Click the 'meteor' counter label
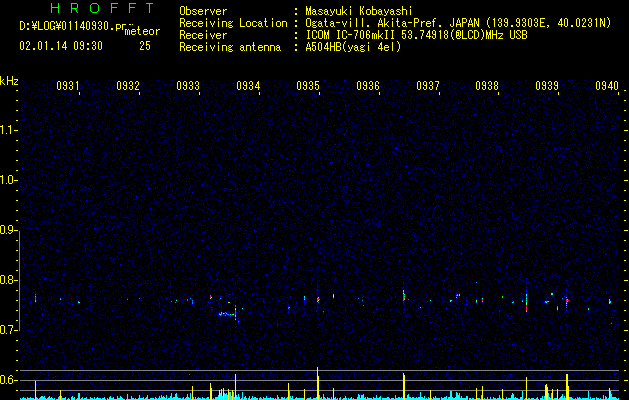This screenshot has width=629, height=400. (x=142, y=31)
